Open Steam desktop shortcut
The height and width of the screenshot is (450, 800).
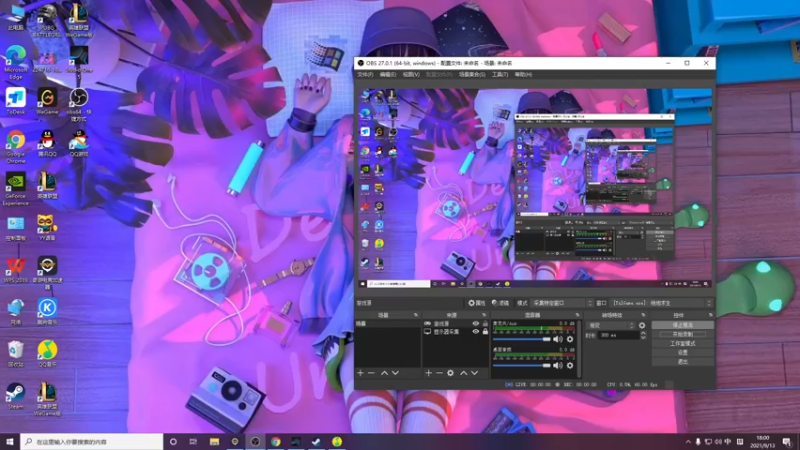pyautogui.click(x=16, y=397)
